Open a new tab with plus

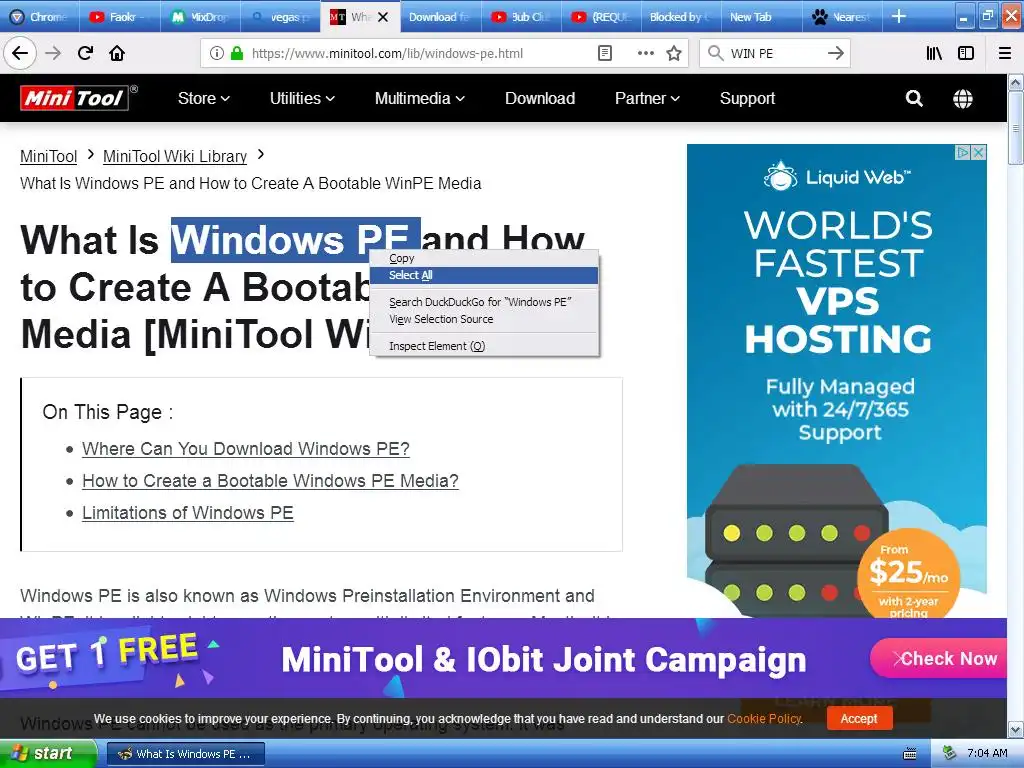pyautogui.click(x=899, y=16)
